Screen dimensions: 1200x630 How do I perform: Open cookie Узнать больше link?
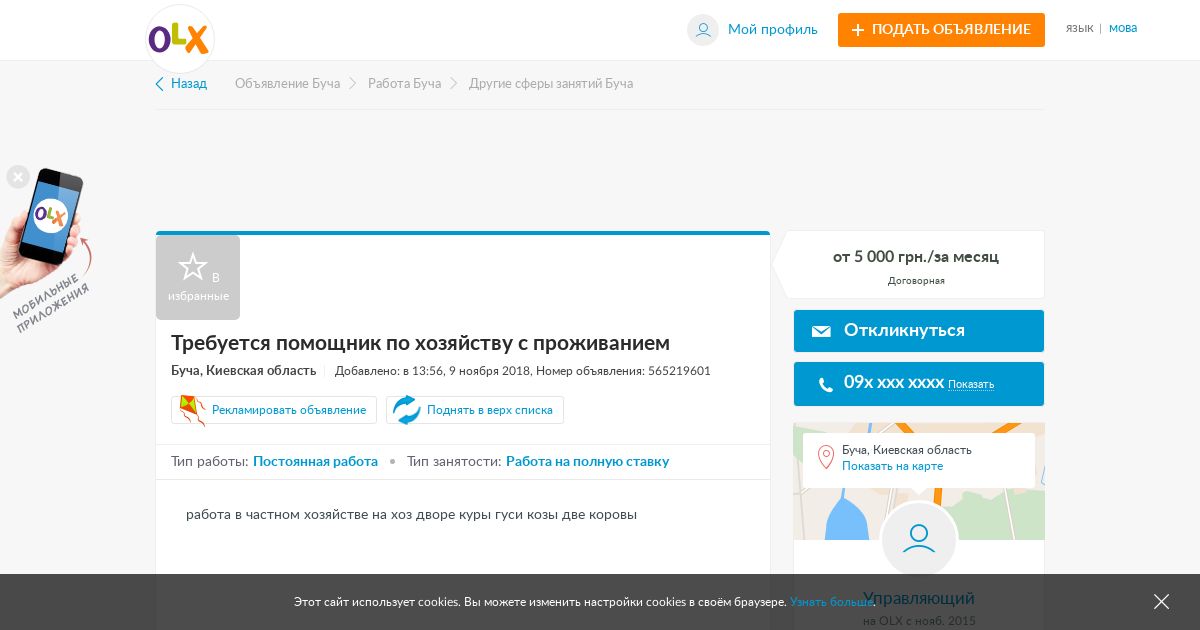click(x=832, y=602)
